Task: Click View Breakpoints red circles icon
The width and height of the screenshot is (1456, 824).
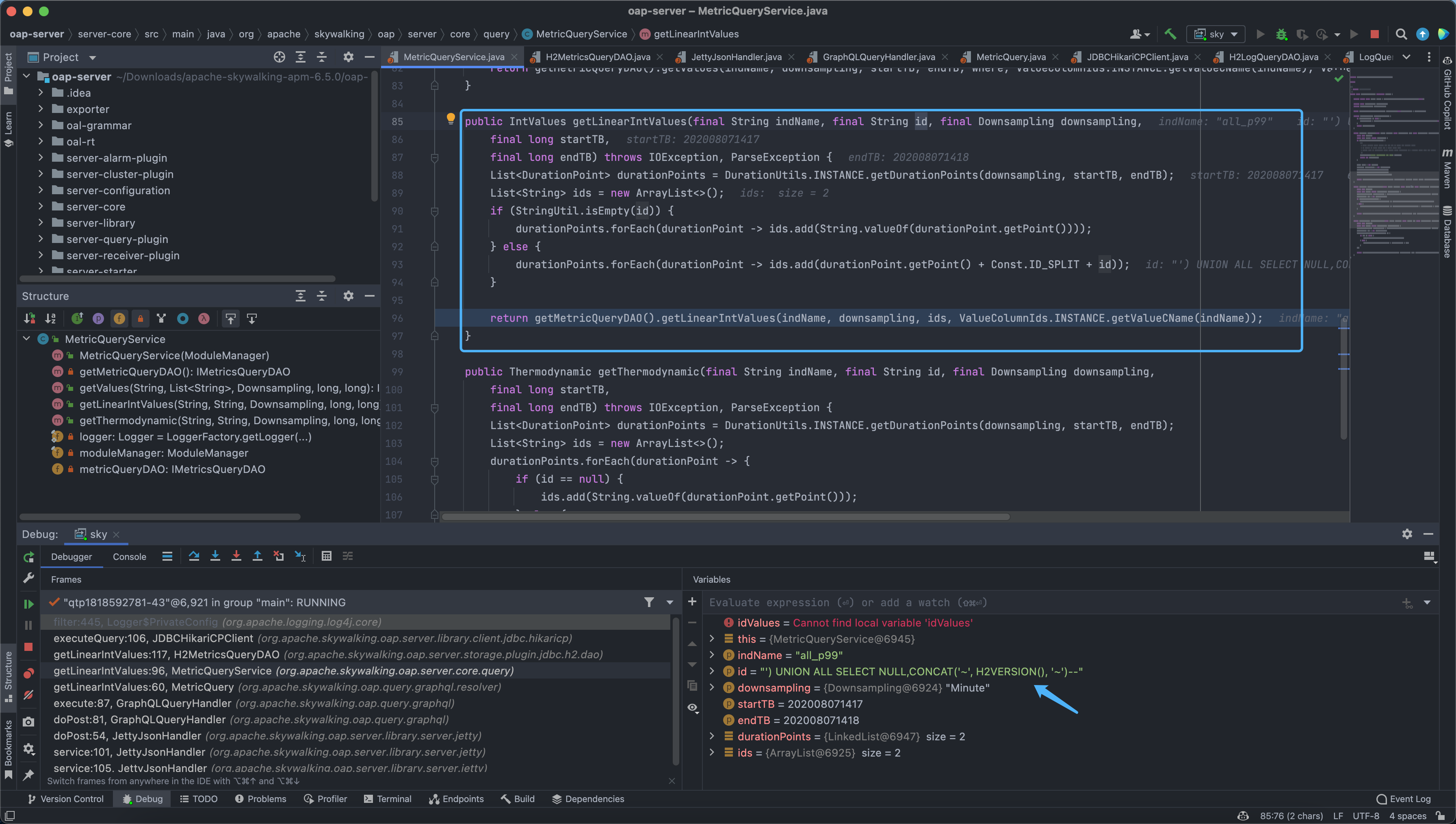Action: 28,674
